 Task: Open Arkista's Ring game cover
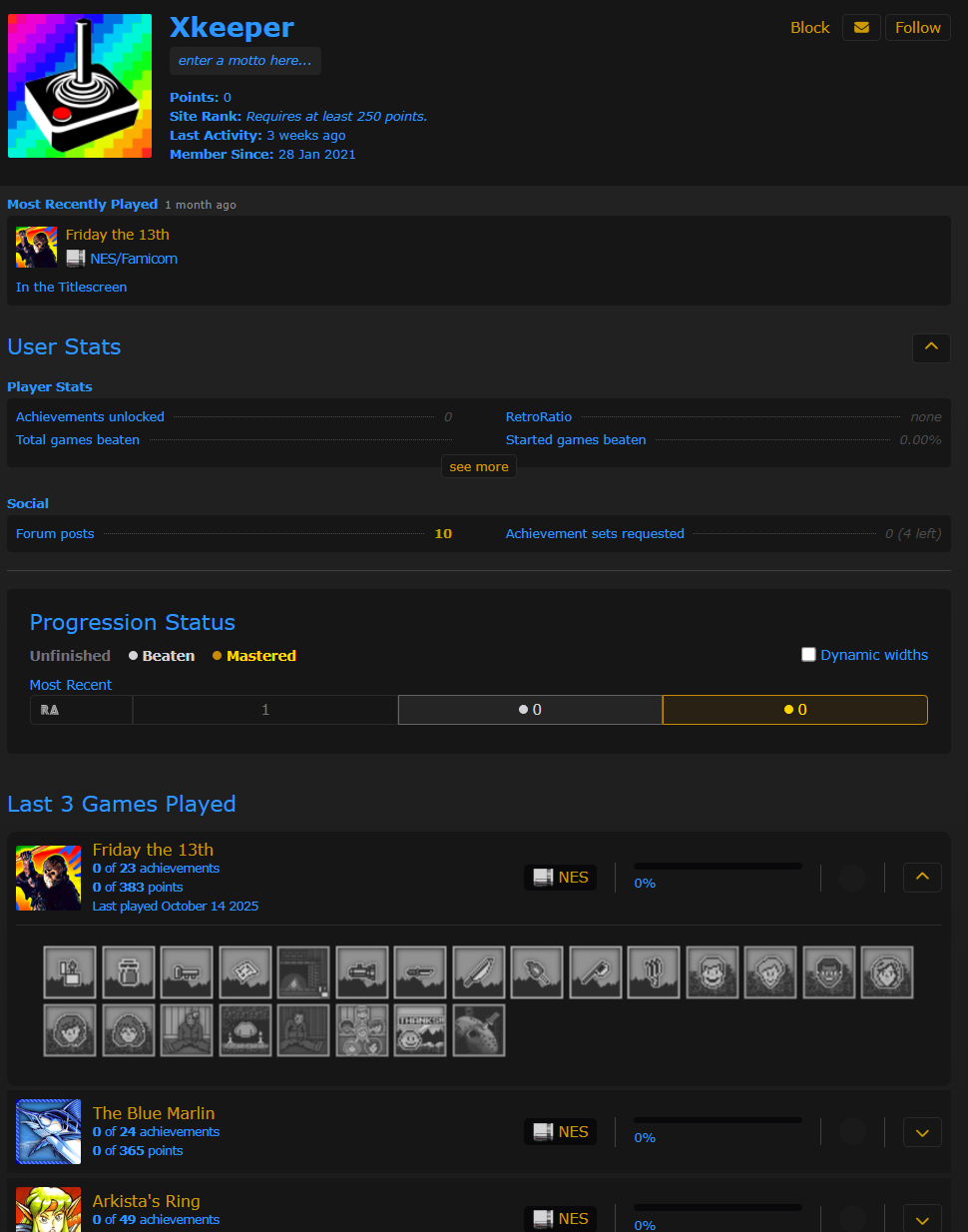(x=48, y=1209)
